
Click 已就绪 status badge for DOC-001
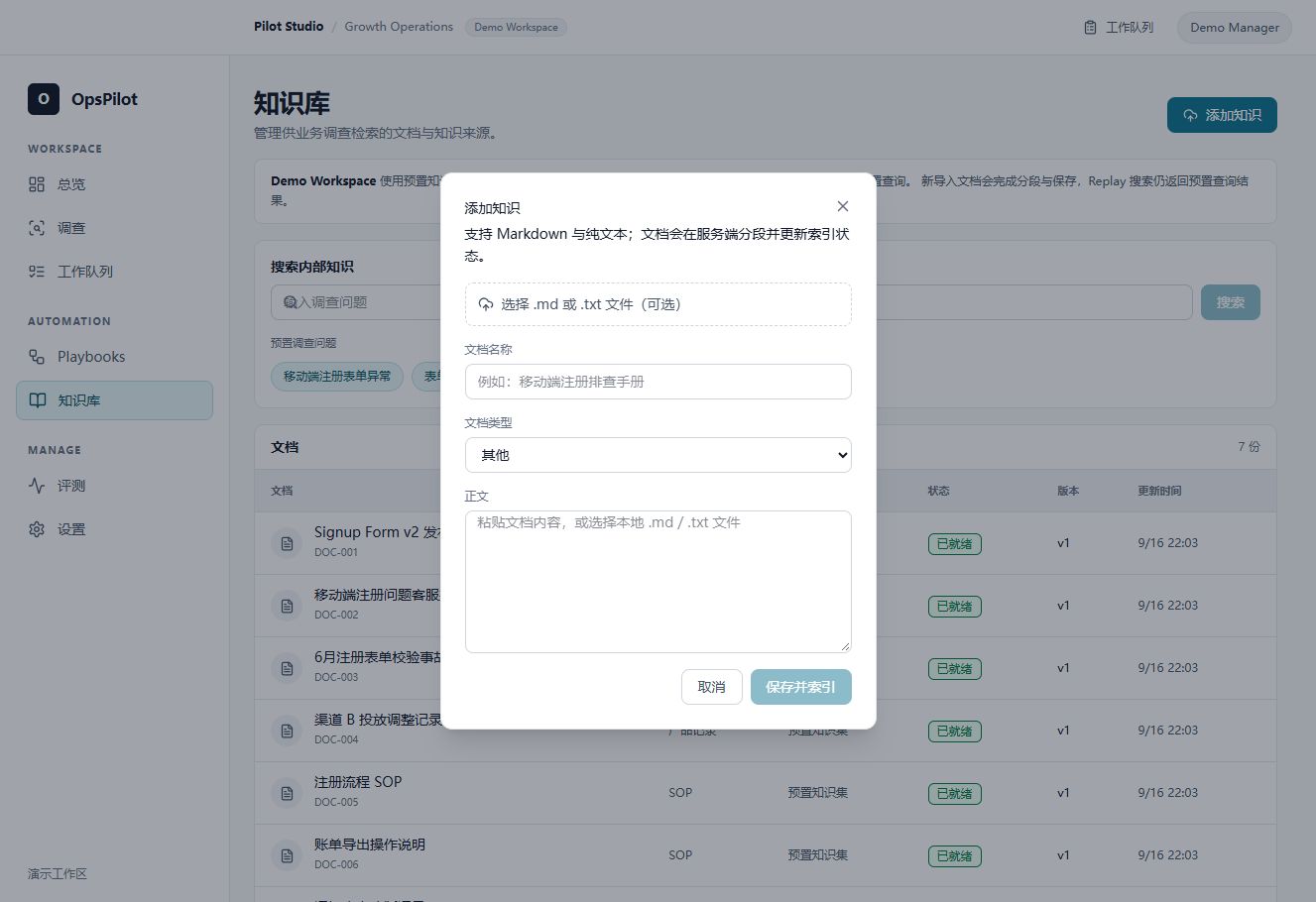click(x=954, y=543)
